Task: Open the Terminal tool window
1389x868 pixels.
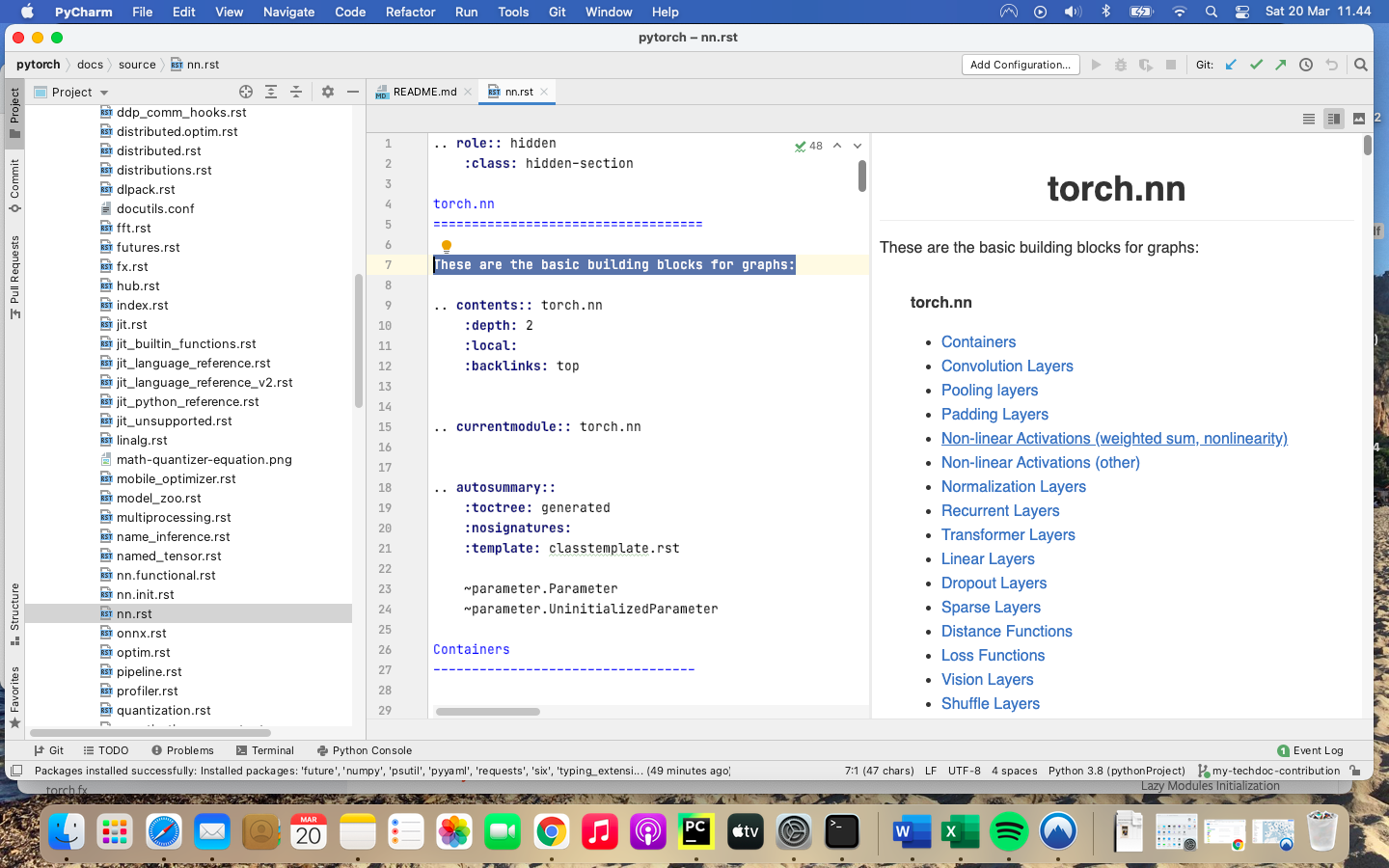Action: (x=265, y=750)
